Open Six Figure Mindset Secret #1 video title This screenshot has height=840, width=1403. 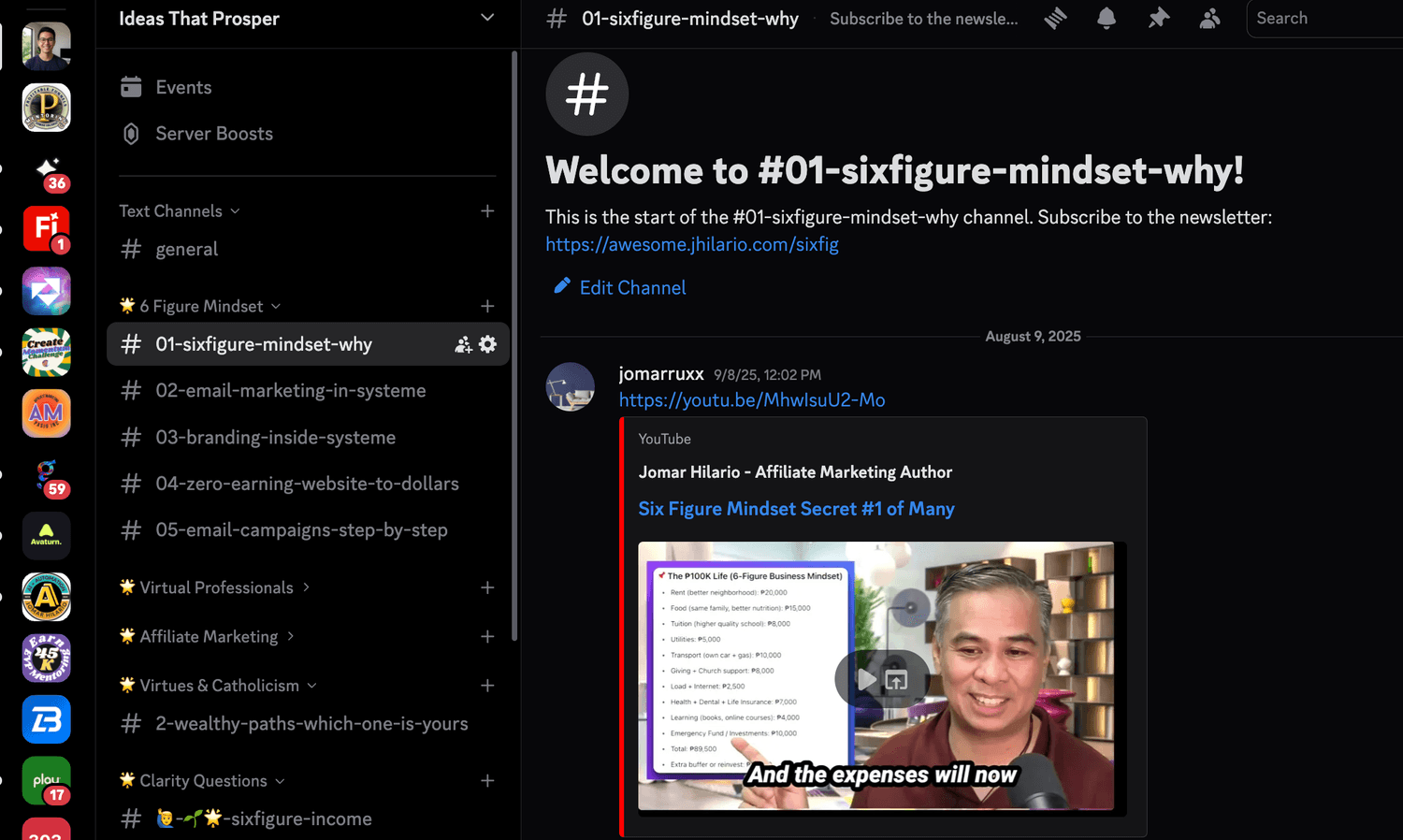coord(796,509)
